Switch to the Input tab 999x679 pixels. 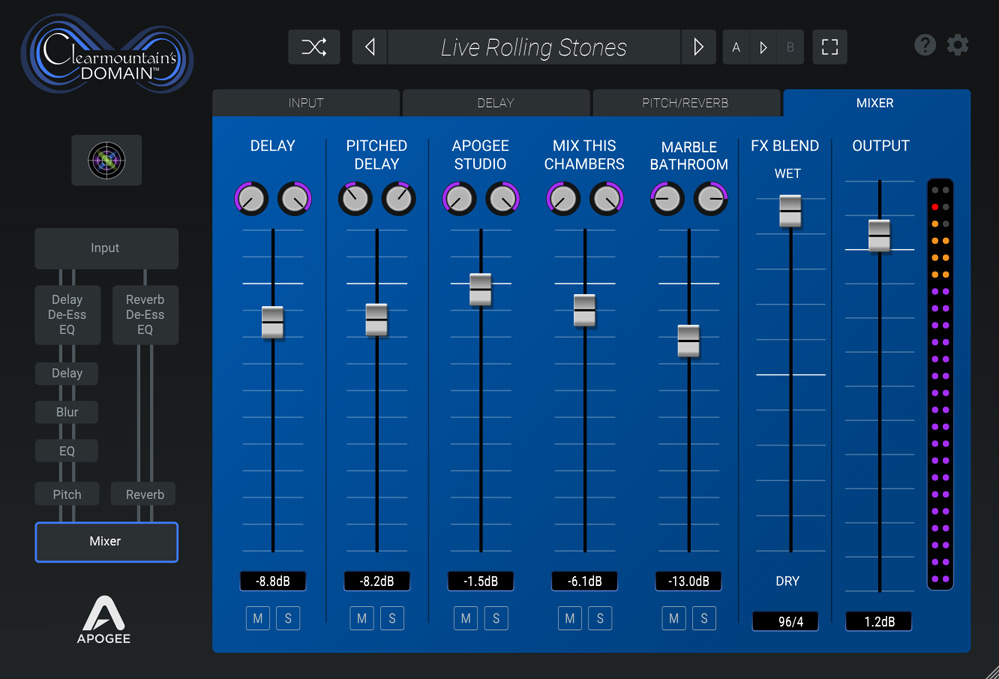coord(306,103)
